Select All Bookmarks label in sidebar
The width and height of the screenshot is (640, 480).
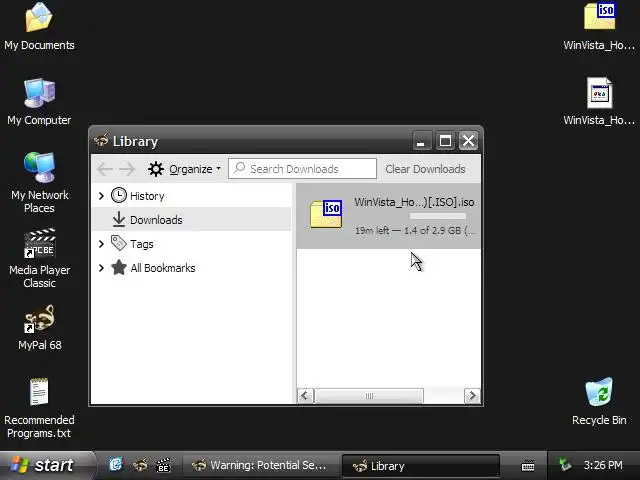pos(163,268)
